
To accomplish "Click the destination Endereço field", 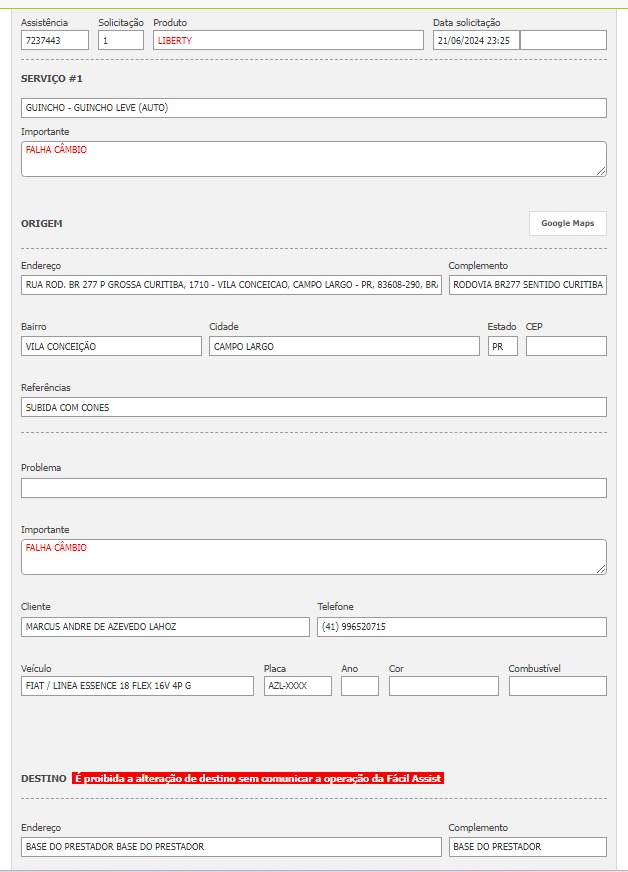I will coord(231,847).
